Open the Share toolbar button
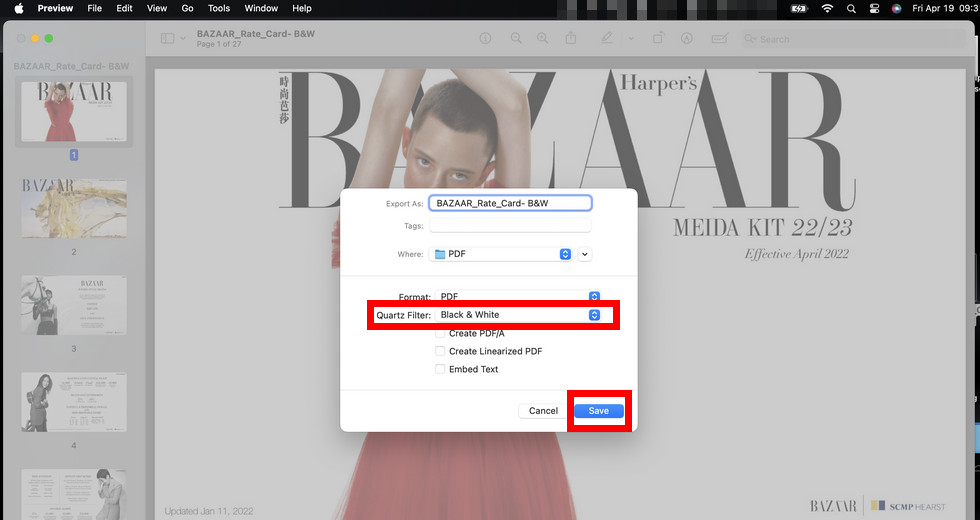The width and height of the screenshot is (980, 520). point(571,38)
